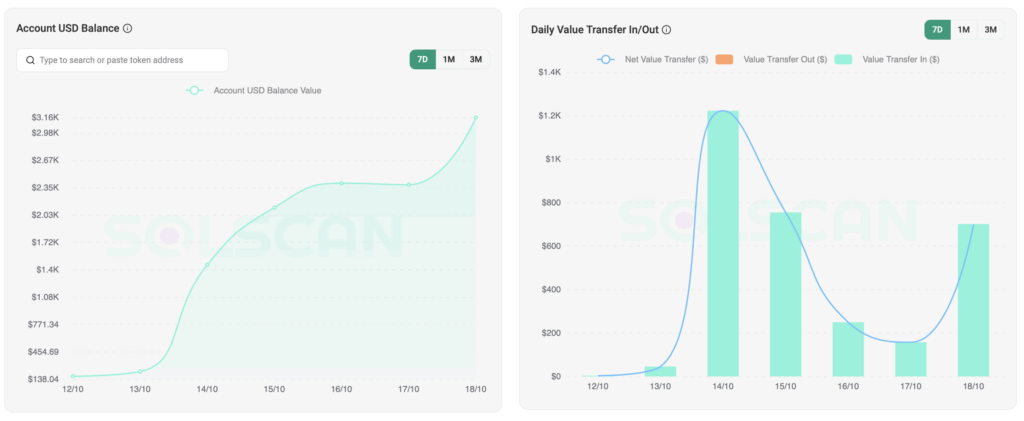The image size is (1024, 421).
Task: Click the 18/10 data point on balance line
Action: pyautogui.click(x=476, y=118)
